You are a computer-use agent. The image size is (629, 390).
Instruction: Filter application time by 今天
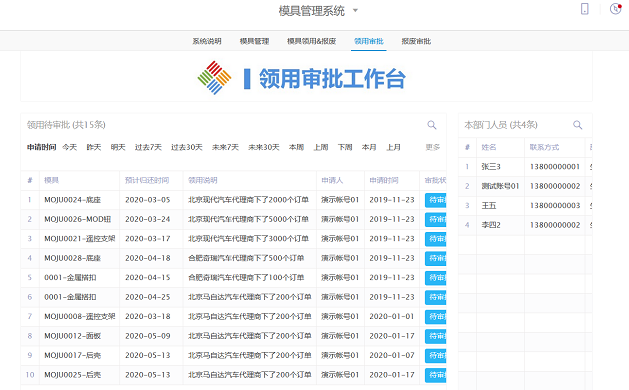(69, 147)
